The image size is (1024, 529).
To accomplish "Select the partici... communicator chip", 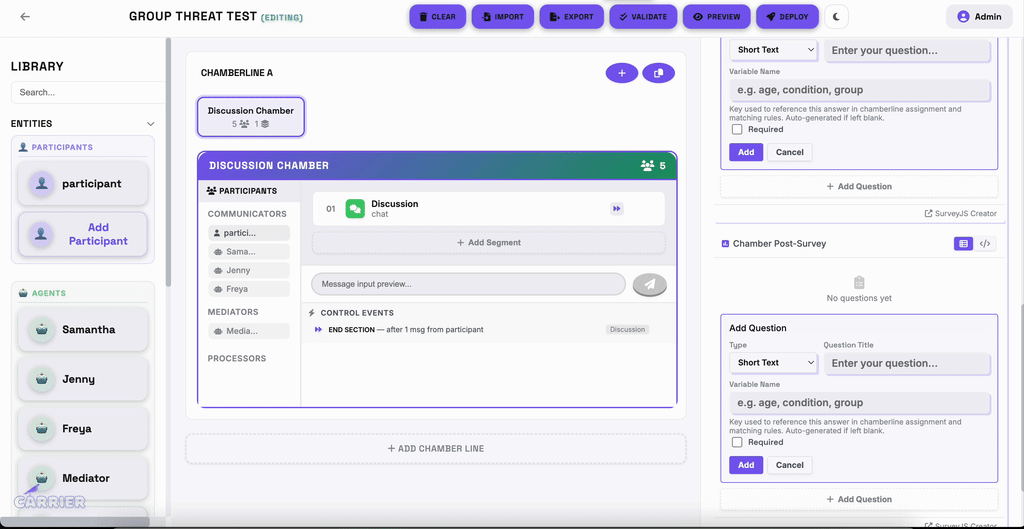I will tap(249, 232).
